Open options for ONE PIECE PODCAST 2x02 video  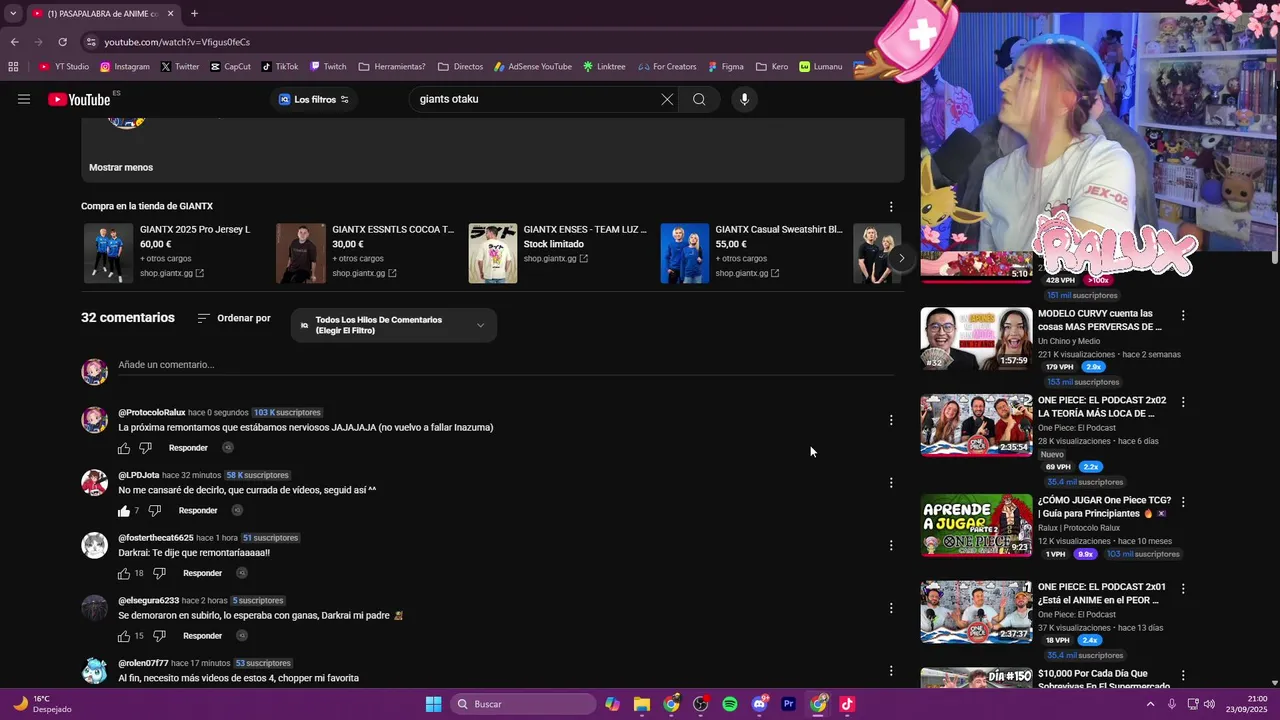1183,402
